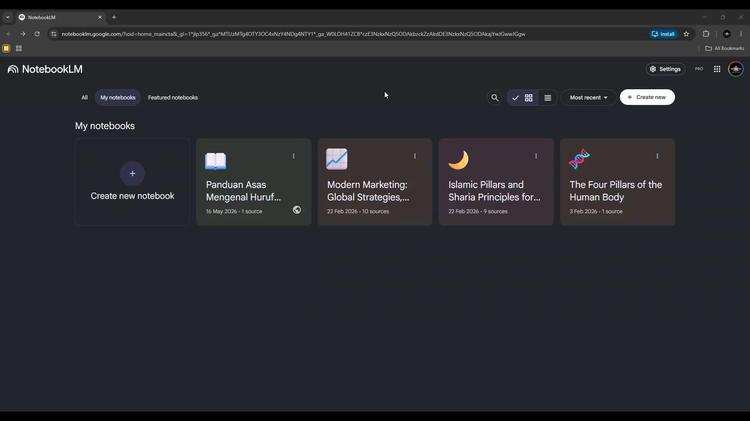Click the crescent moon emoji icon

click(x=458, y=160)
